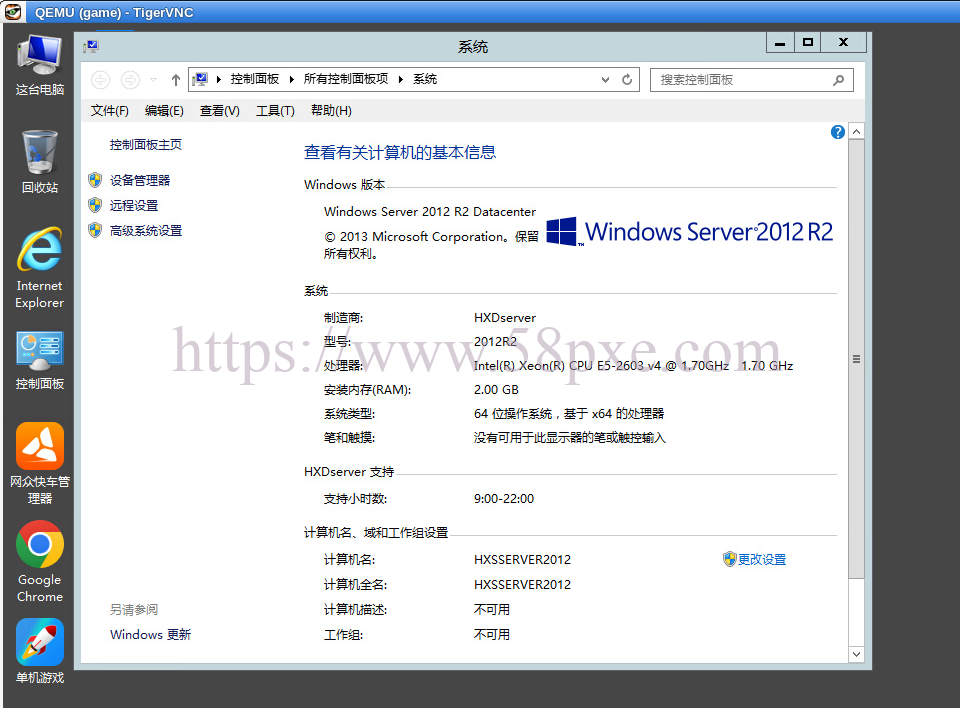
Task: Open the 帮助(H) menu
Action: [331, 111]
